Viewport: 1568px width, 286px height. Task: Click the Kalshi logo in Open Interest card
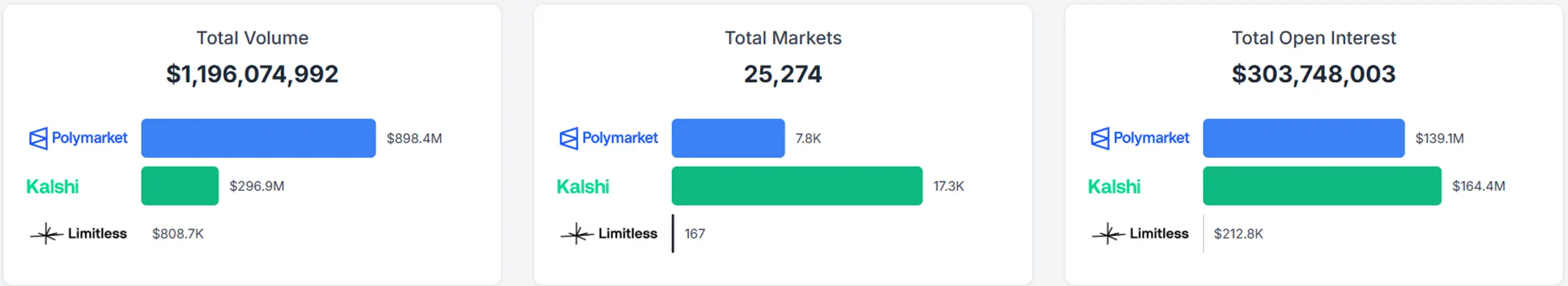click(x=1115, y=186)
